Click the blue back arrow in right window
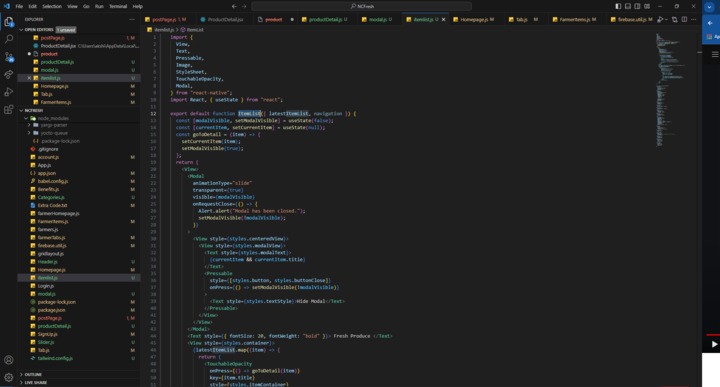Image resolution: width=720 pixels, height=387 pixels. tap(710, 22)
